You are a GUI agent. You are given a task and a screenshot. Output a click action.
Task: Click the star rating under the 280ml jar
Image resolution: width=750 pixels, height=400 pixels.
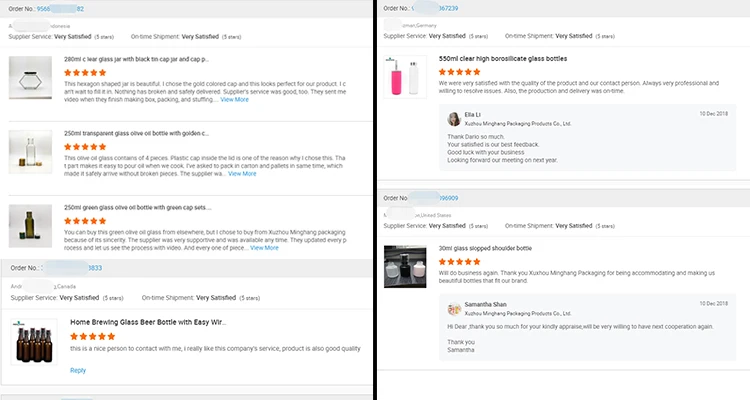pos(85,72)
